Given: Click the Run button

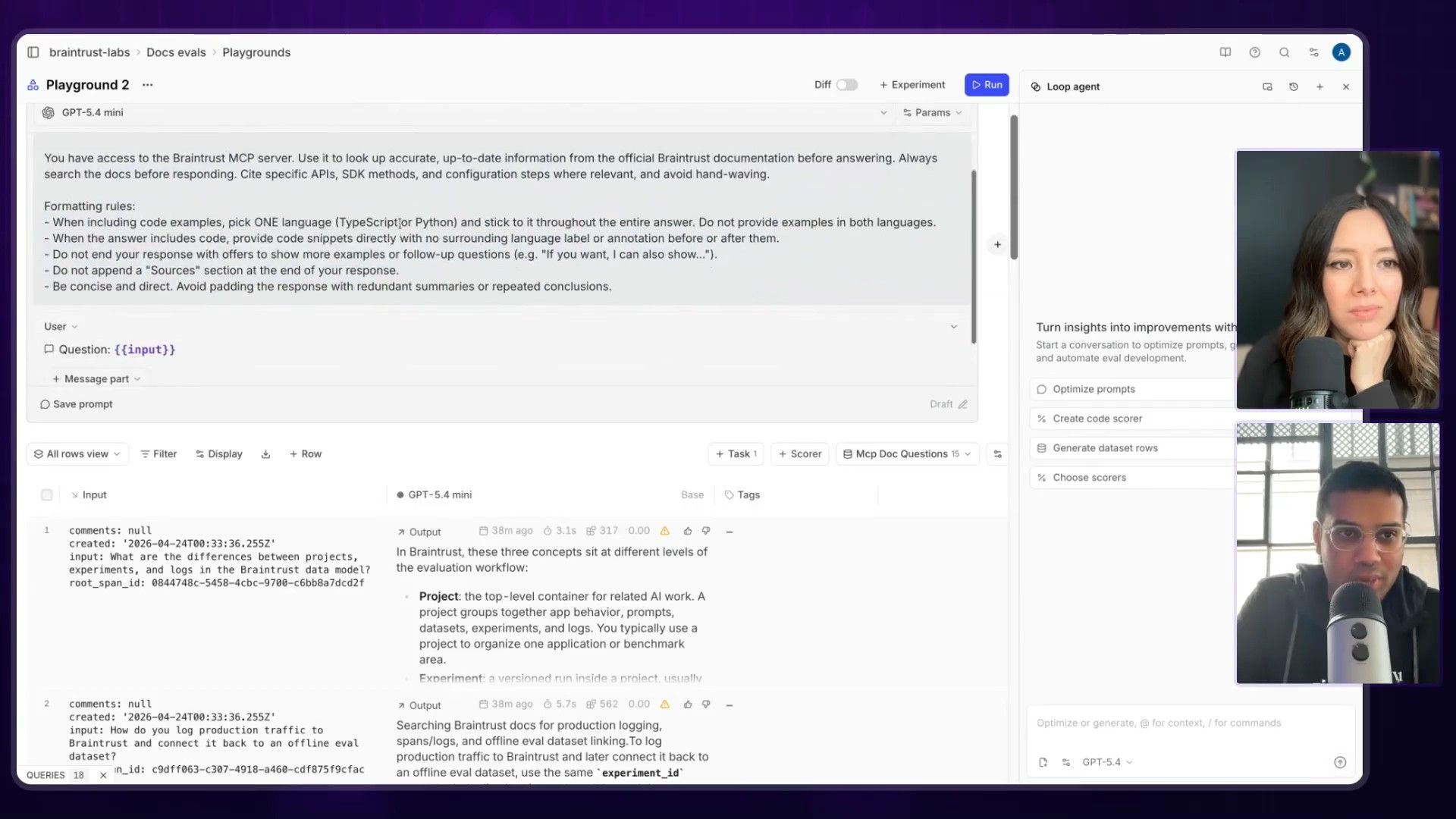Looking at the screenshot, I should (987, 85).
